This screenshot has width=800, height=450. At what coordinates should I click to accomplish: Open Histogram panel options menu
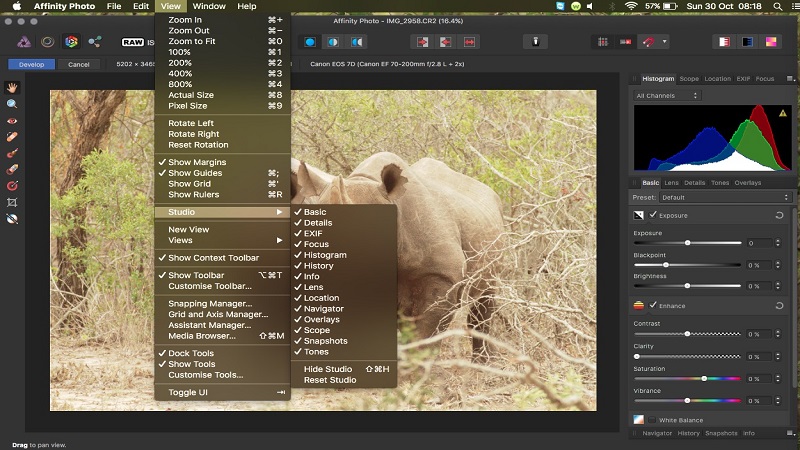pyautogui.click(x=790, y=79)
